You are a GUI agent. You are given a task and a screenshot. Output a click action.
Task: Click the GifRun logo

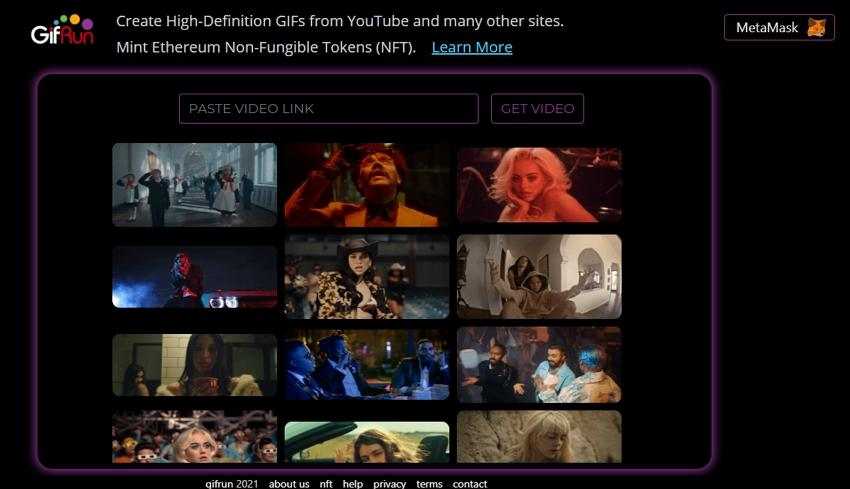[61, 30]
